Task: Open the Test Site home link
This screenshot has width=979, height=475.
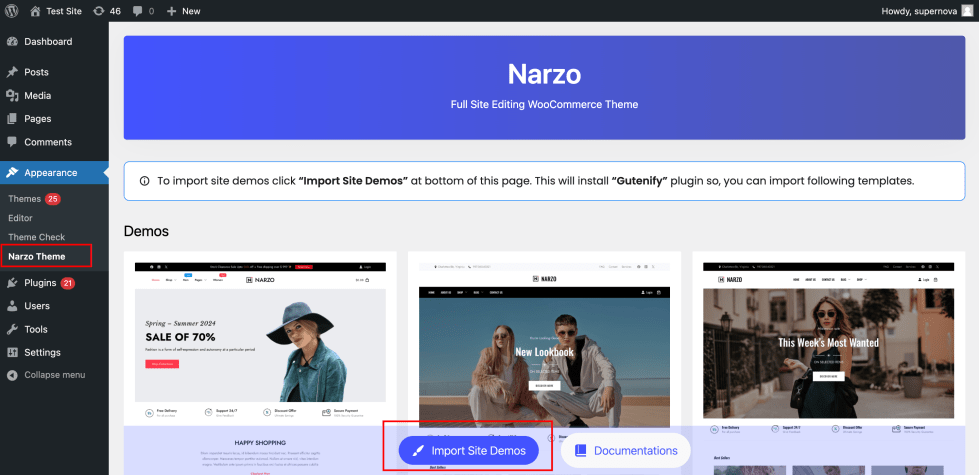Action: [x=56, y=11]
